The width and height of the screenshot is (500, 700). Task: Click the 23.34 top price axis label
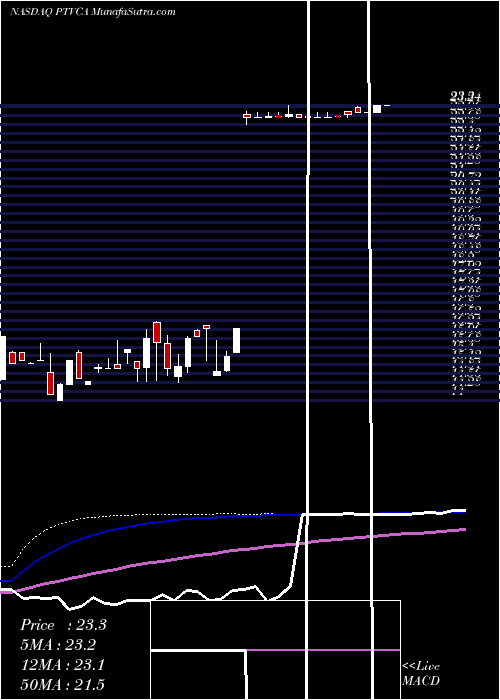(465, 96)
